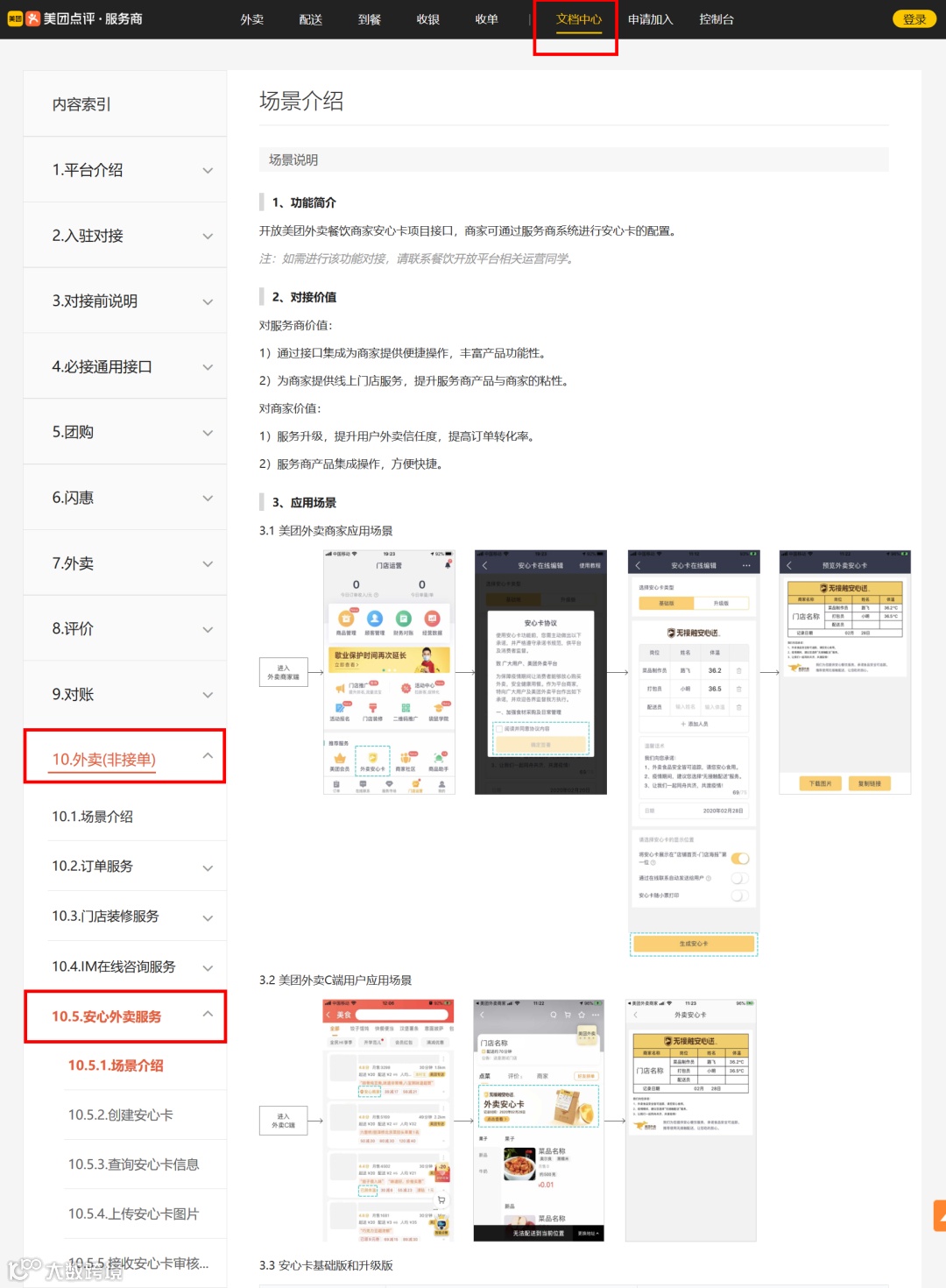
Task: Expand 7.外卖 section chevron
Action: point(208,563)
